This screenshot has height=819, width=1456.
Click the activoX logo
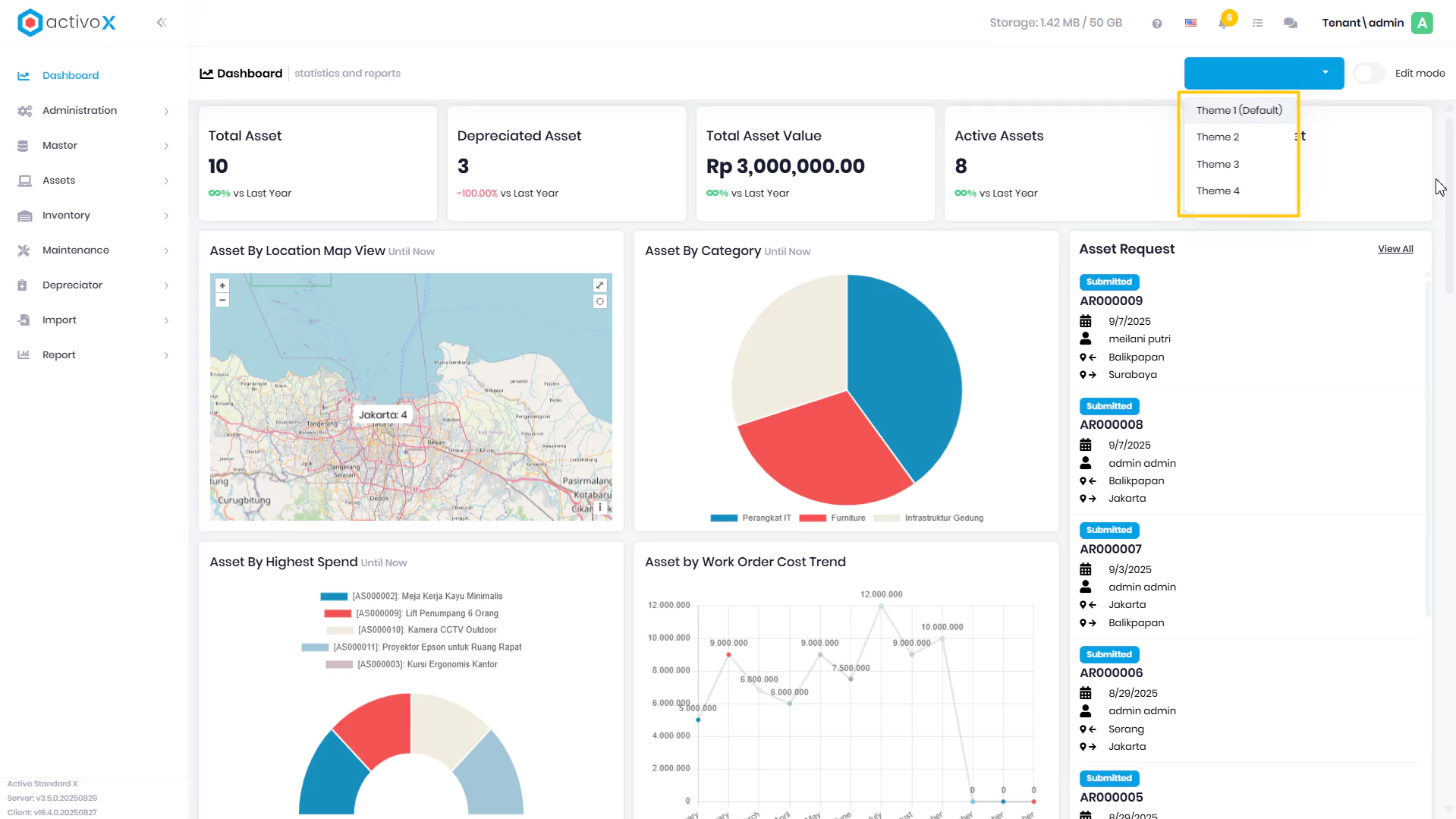tap(67, 23)
